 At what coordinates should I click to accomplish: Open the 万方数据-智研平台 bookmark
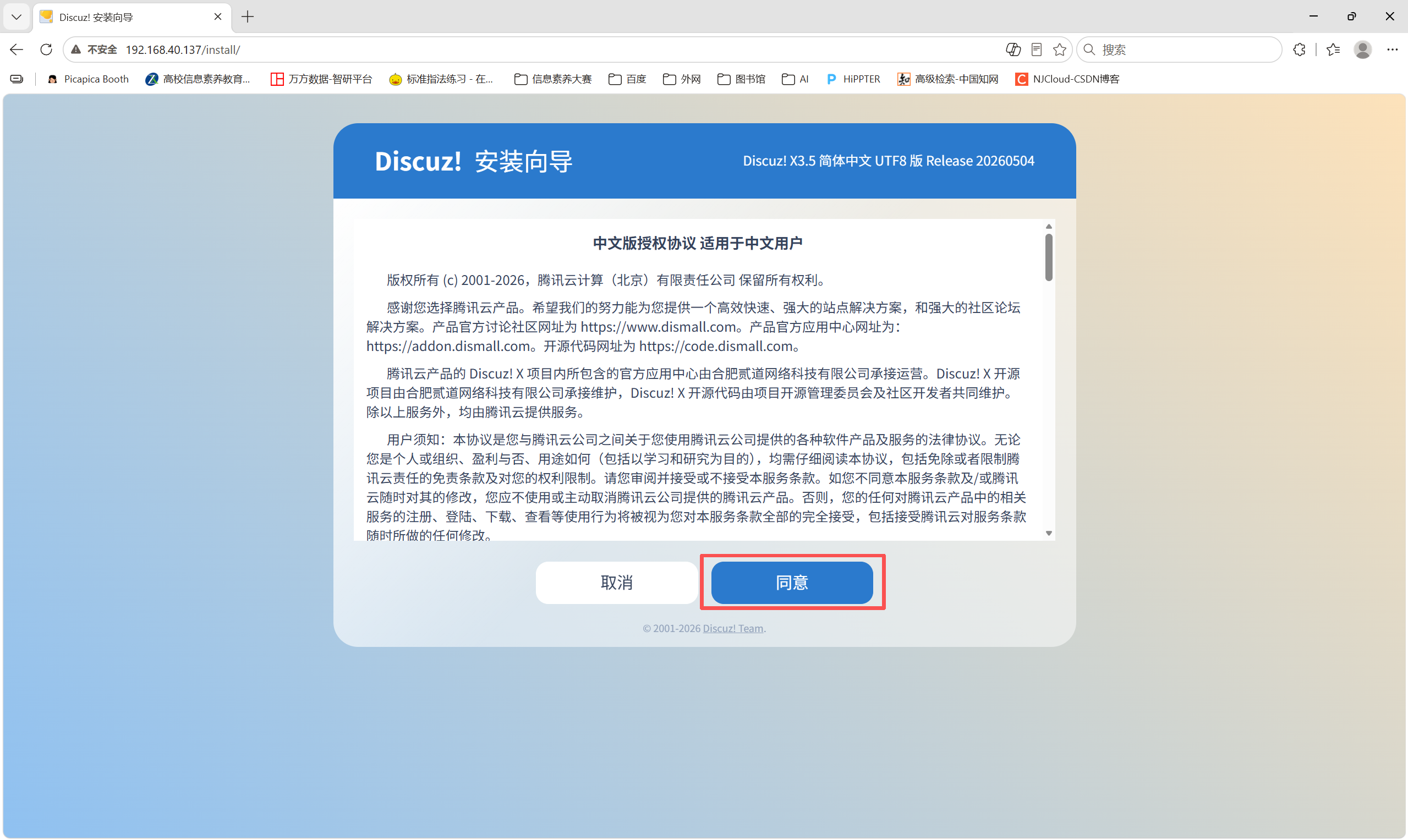point(321,79)
